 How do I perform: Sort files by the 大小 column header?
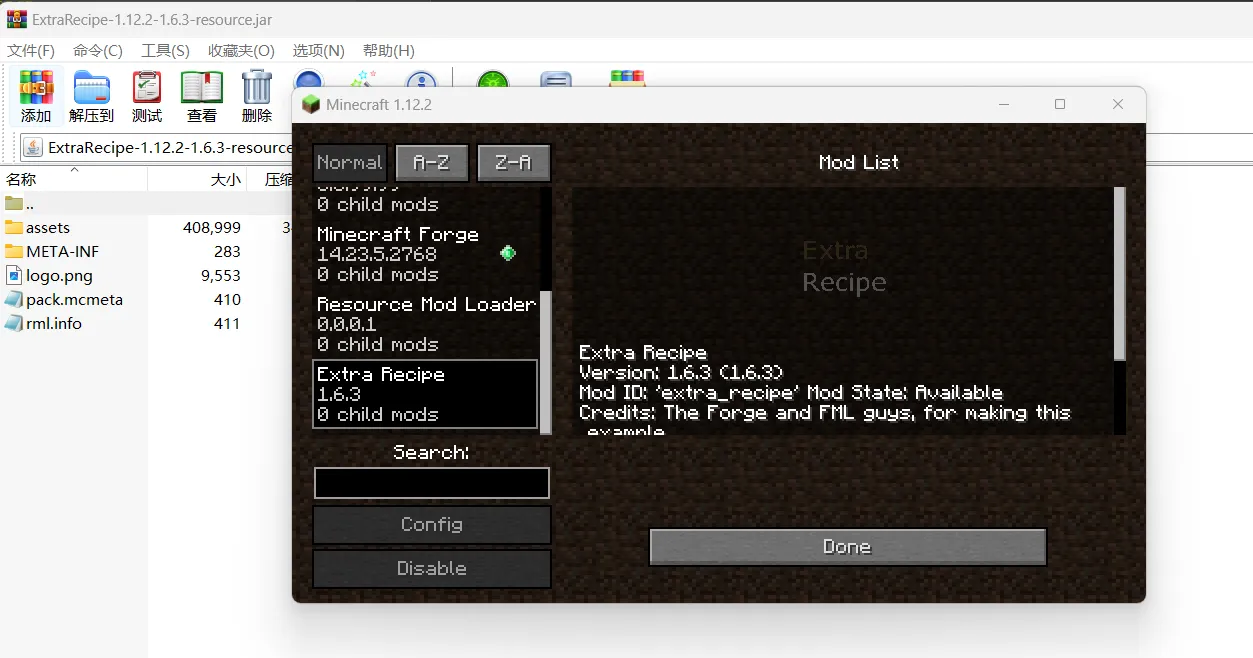(197, 180)
